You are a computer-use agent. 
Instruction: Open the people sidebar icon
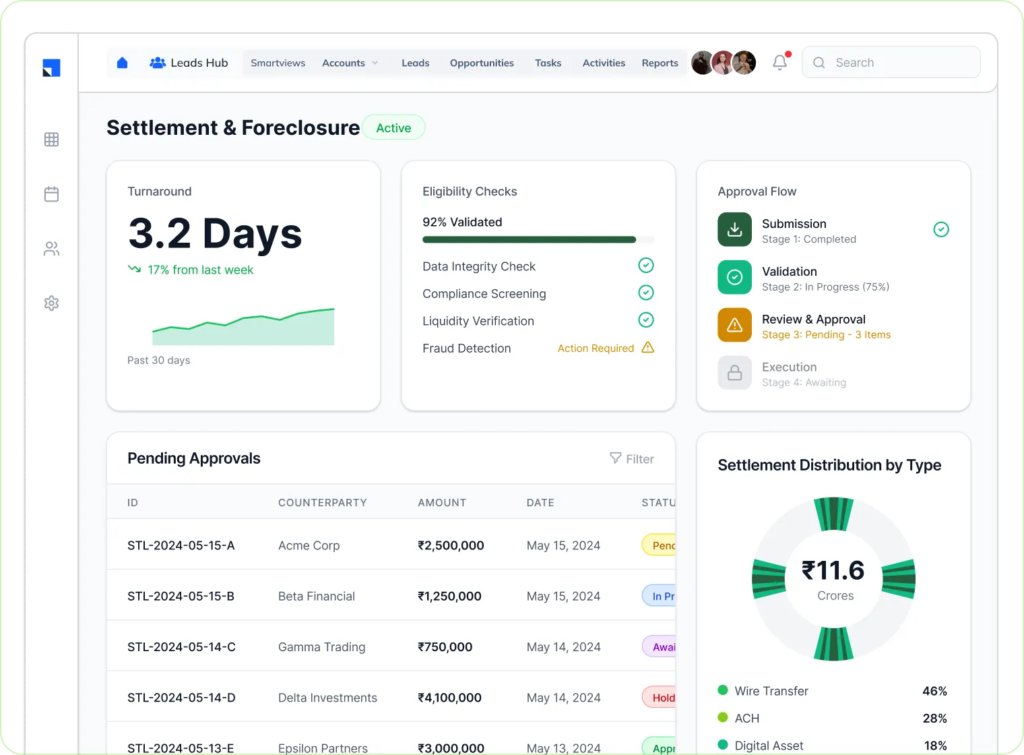[x=52, y=248]
